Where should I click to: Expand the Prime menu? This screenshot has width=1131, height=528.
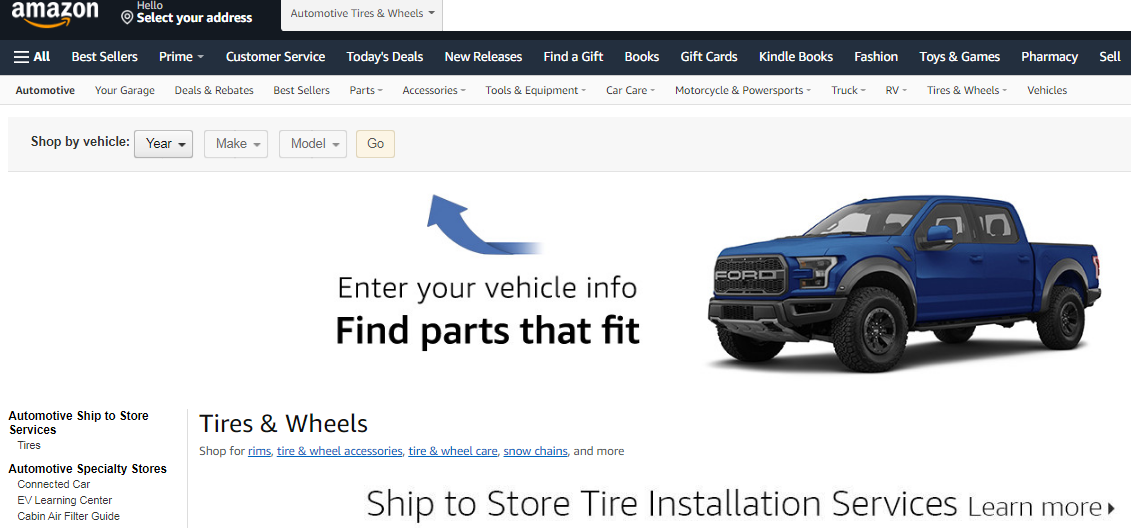pos(181,56)
